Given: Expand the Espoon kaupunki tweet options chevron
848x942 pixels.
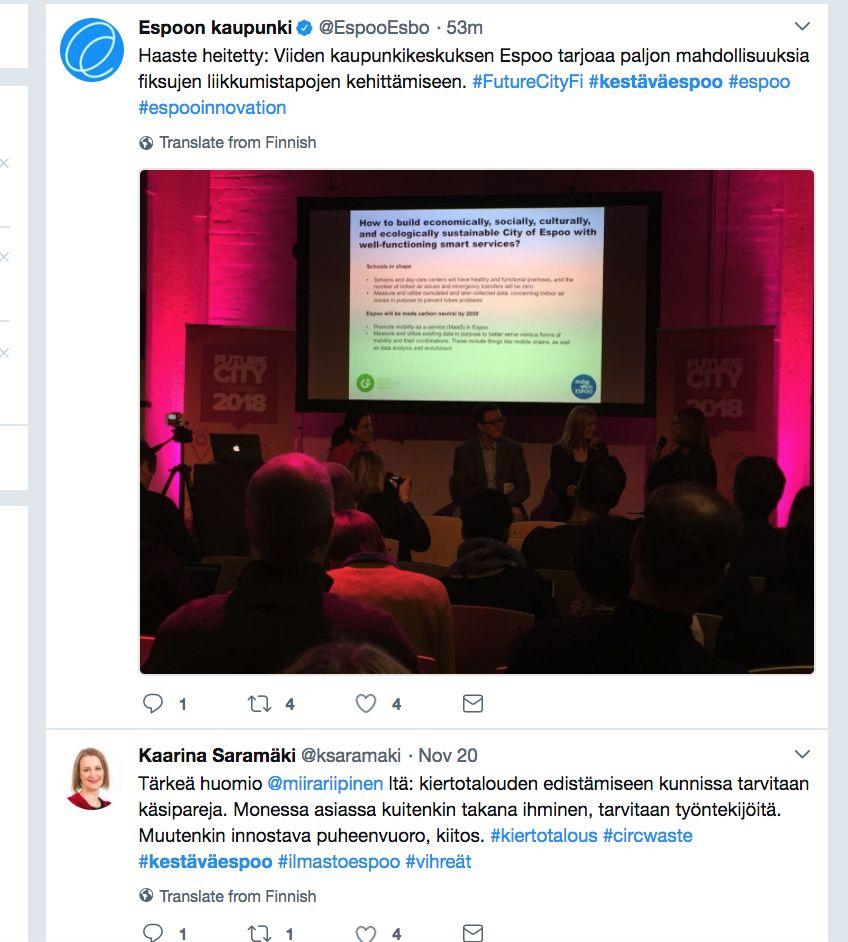Looking at the screenshot, I should (x=802, y=26).
